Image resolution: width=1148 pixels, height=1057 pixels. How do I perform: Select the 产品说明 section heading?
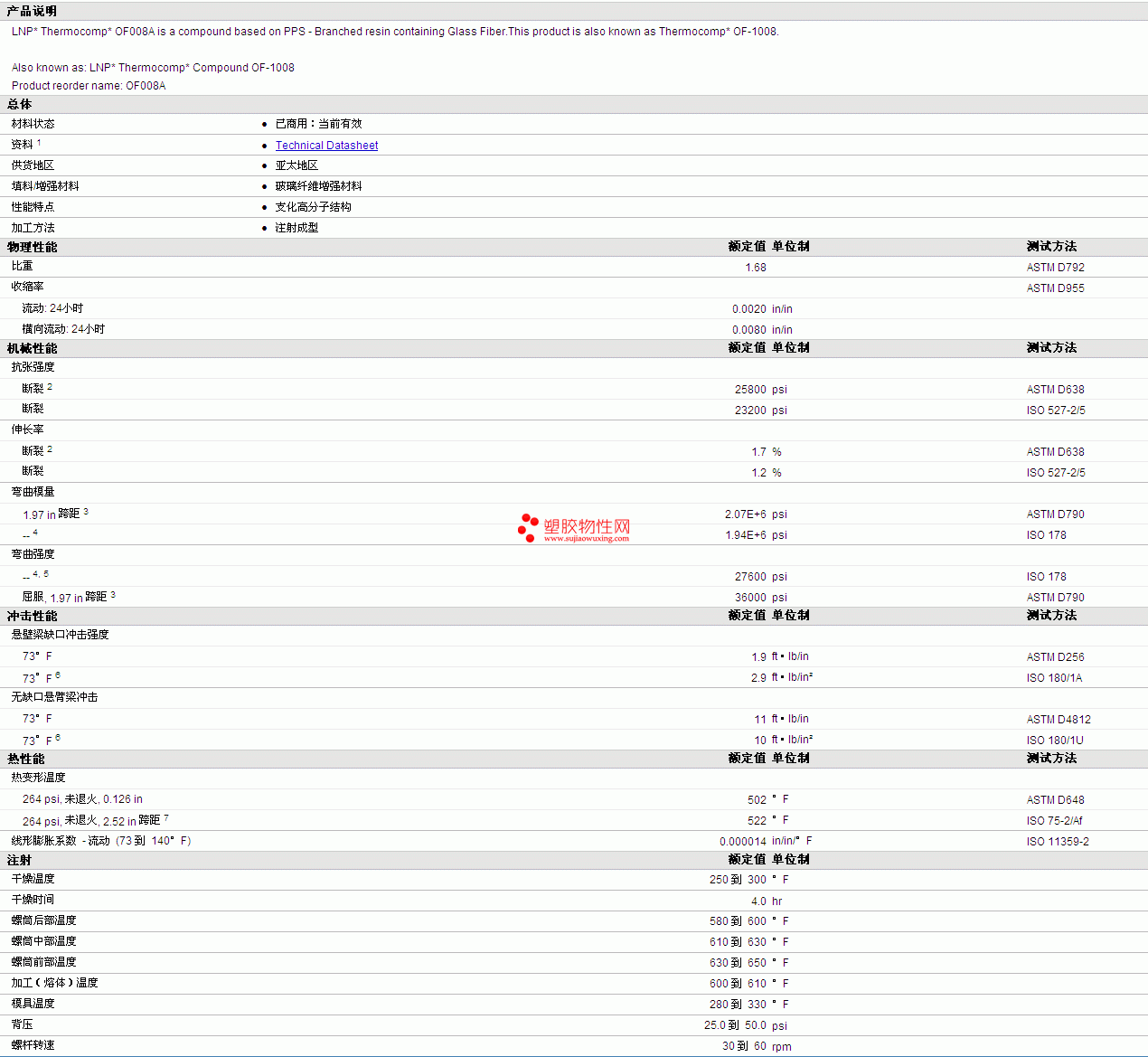(32, 11)
